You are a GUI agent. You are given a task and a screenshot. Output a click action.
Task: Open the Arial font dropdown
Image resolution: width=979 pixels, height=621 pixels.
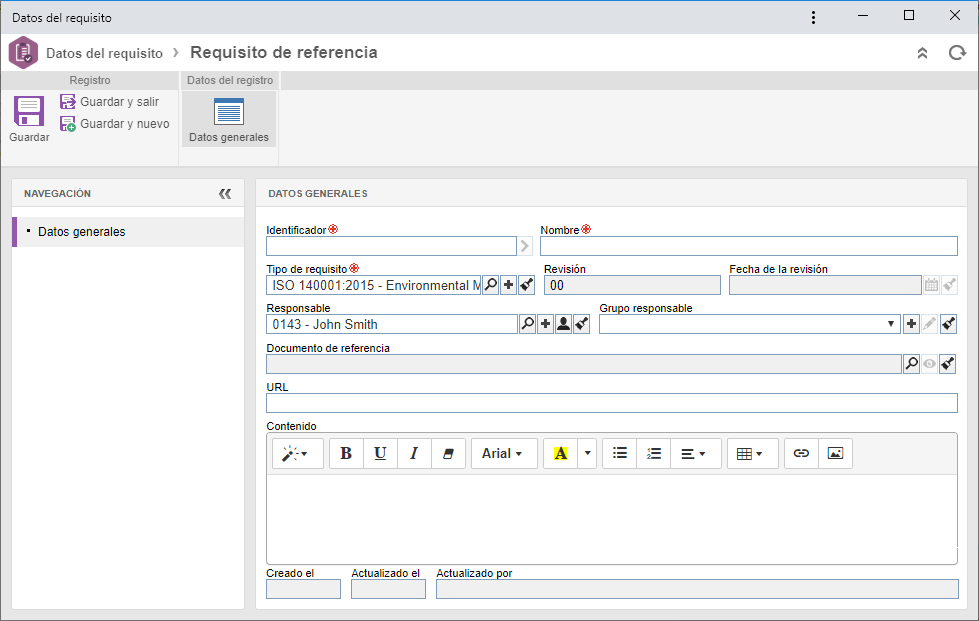click(x=503, y=454)
